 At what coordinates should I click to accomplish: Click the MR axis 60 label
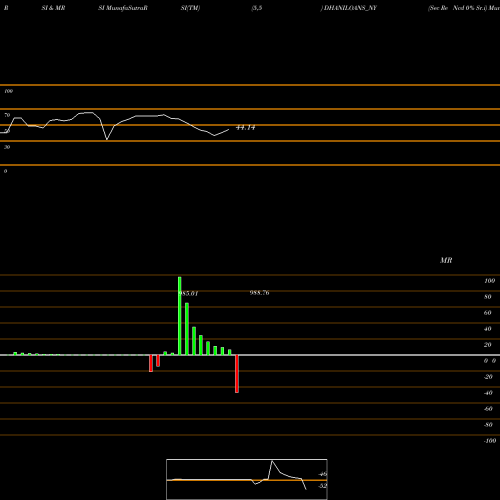(488, 313)
